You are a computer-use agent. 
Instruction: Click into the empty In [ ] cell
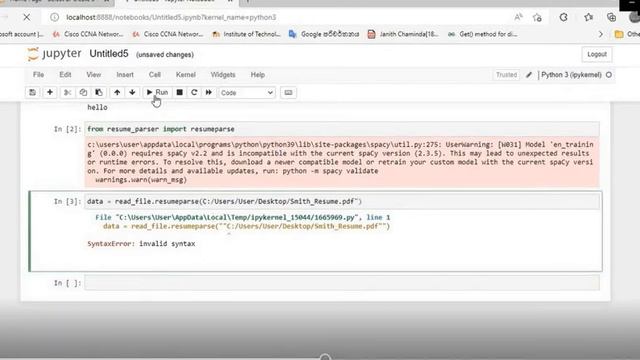point(342,283)
